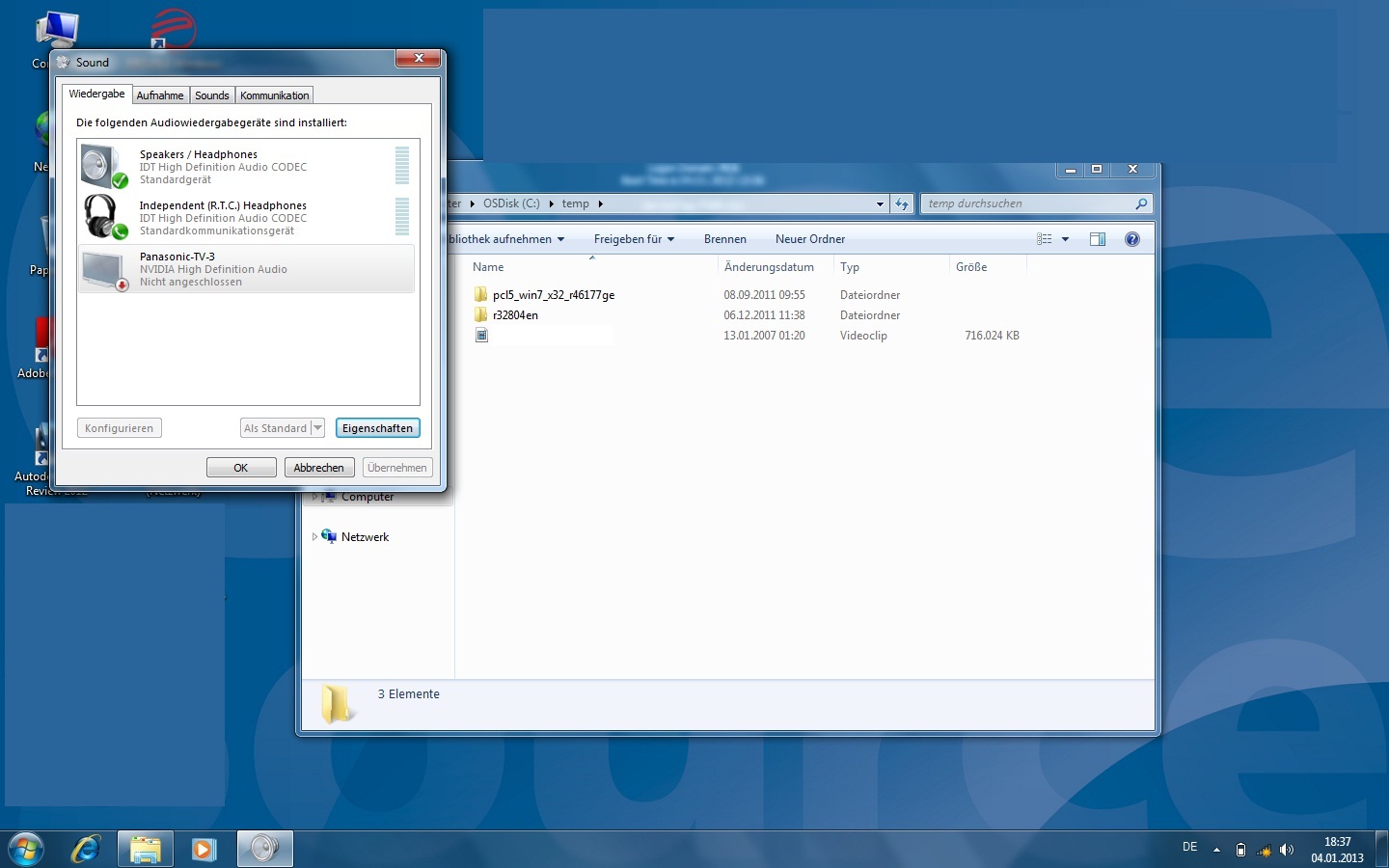Open volume tray speaker icon
The image size is (1389, 868).
pyautogui.click(x=1286, y=850)
